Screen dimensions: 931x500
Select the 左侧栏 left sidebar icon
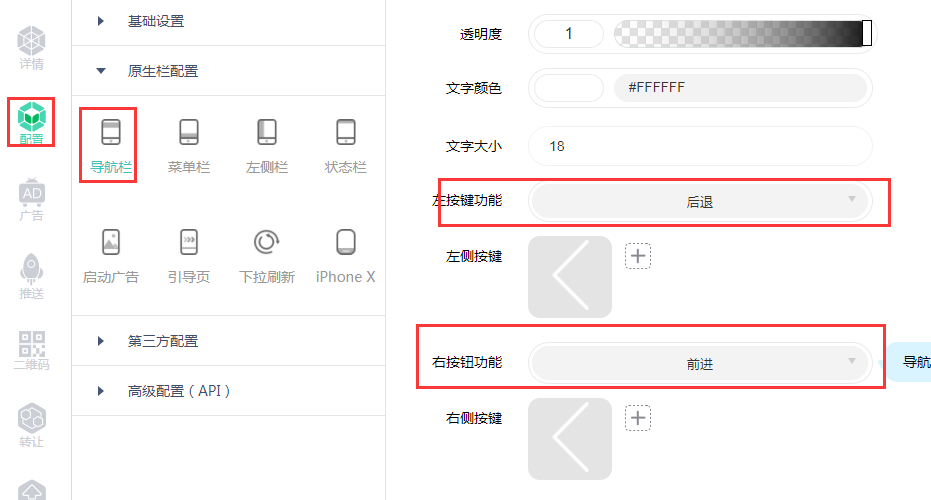pyautogui.click(x=267, y=145)
